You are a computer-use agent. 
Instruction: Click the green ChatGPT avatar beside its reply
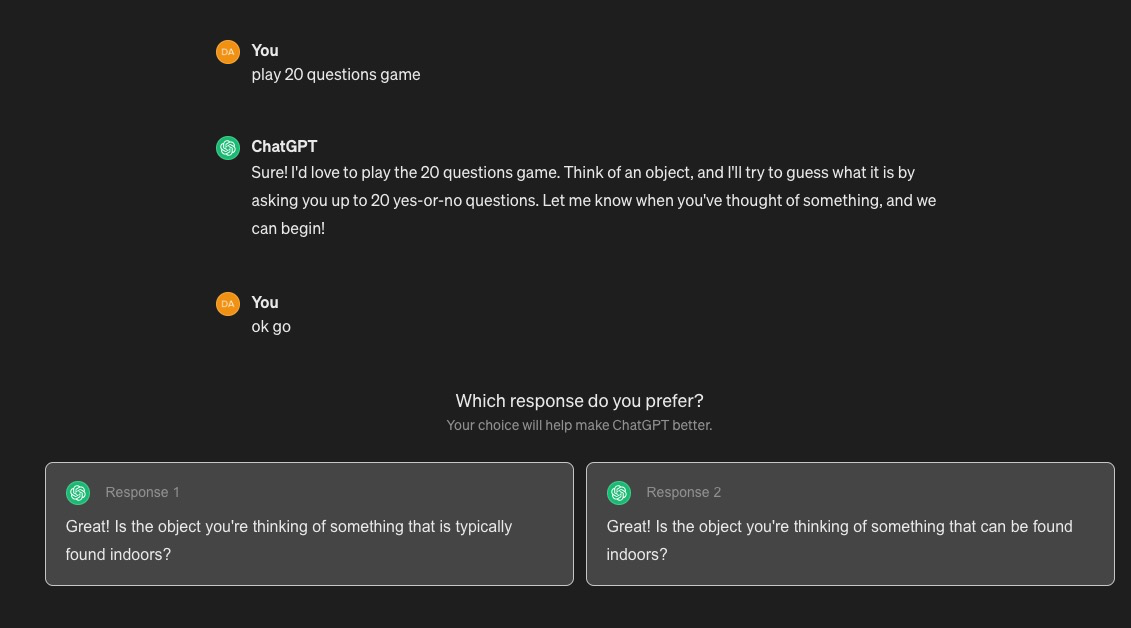228,148
